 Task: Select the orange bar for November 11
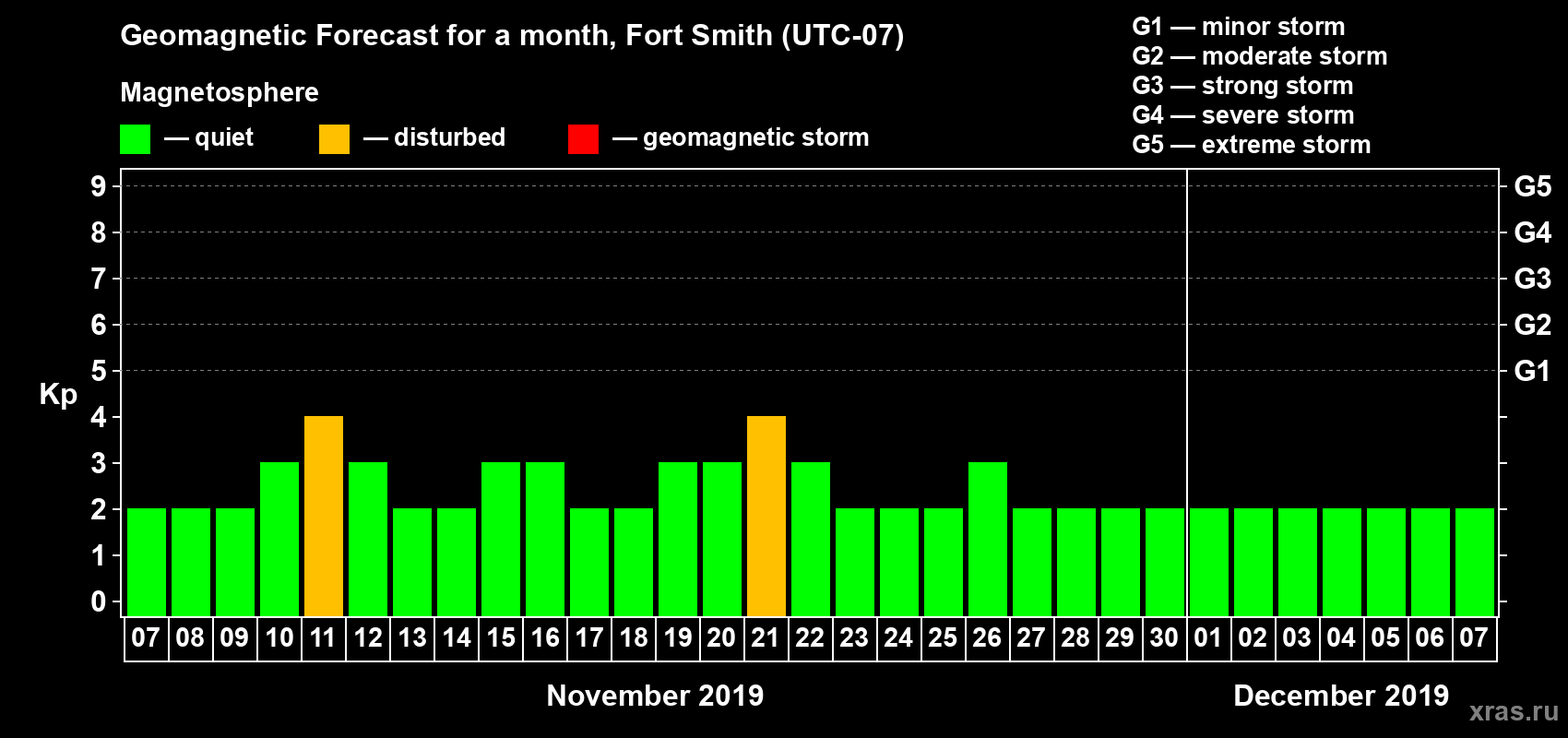324,517
